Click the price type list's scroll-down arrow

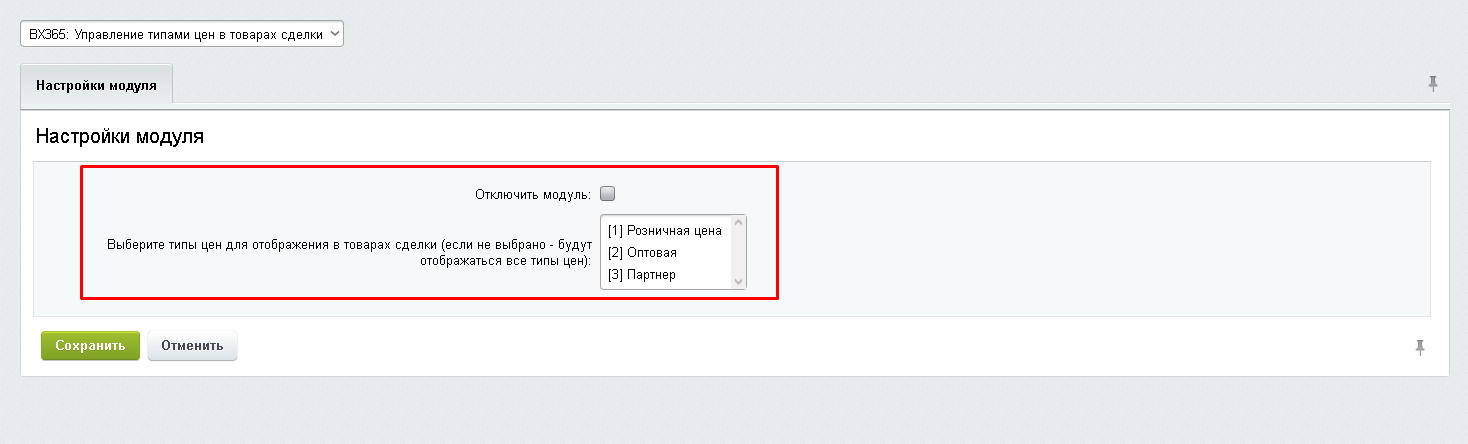tap(739, 281)
